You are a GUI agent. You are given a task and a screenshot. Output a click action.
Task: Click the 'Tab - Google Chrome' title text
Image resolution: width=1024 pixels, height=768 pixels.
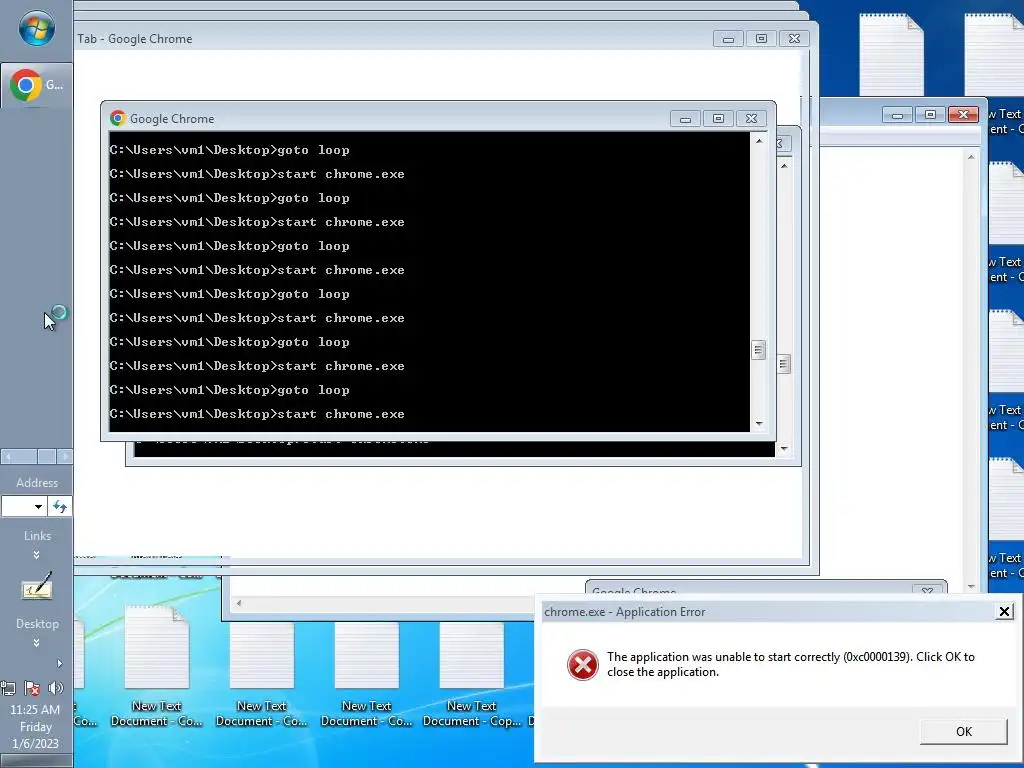point(135,39)
